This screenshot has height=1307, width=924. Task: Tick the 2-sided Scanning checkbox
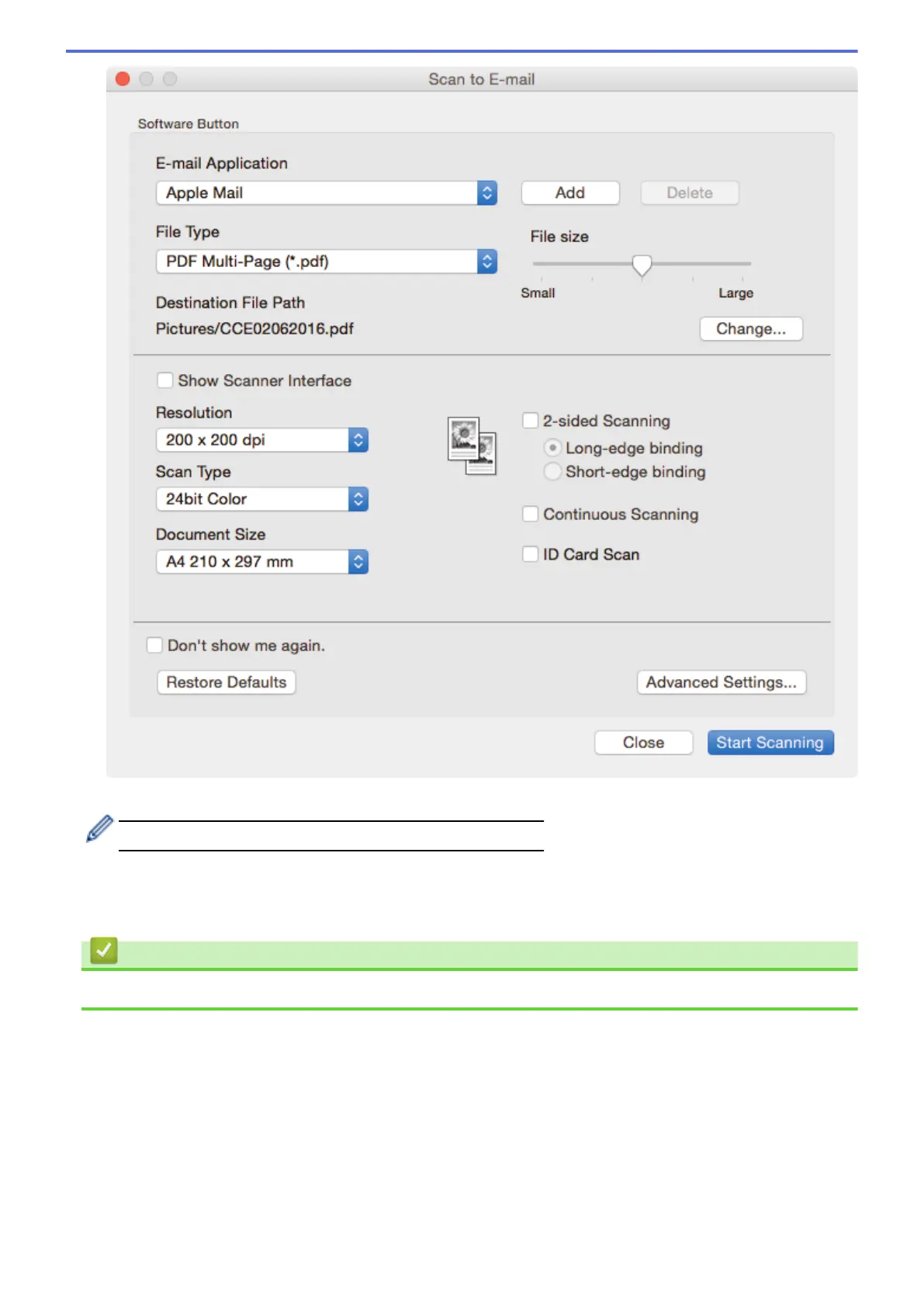pyautogui.click(x=531, y=421)
